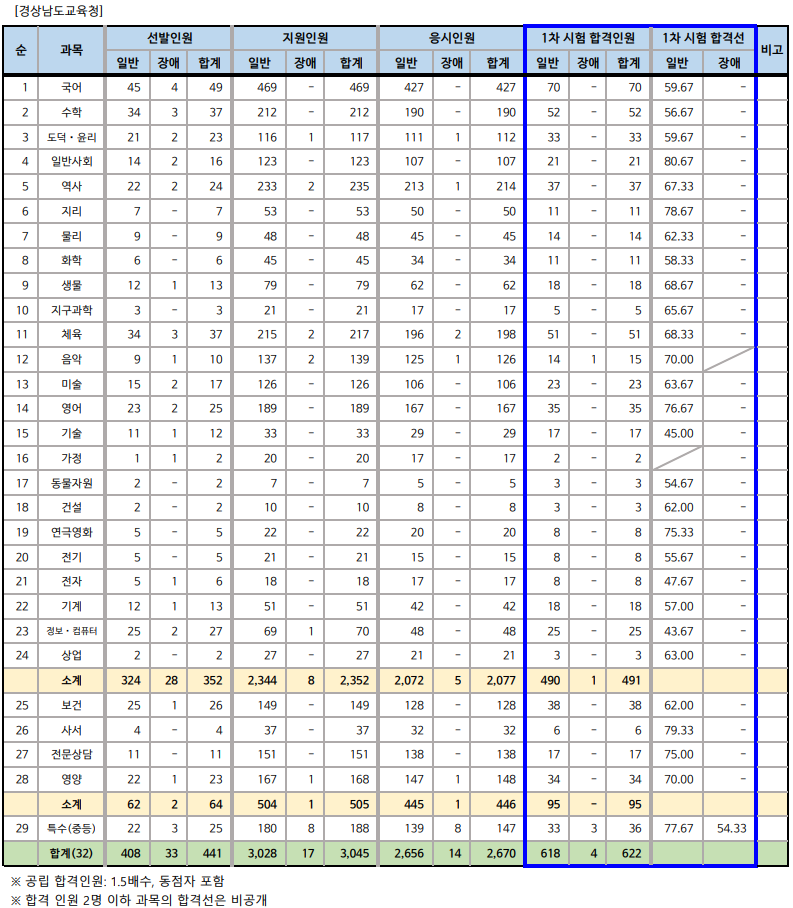The width and height of the screenshot is (793, 908).
Task: Select the 음악 subject cell
Action: (71, 360)
